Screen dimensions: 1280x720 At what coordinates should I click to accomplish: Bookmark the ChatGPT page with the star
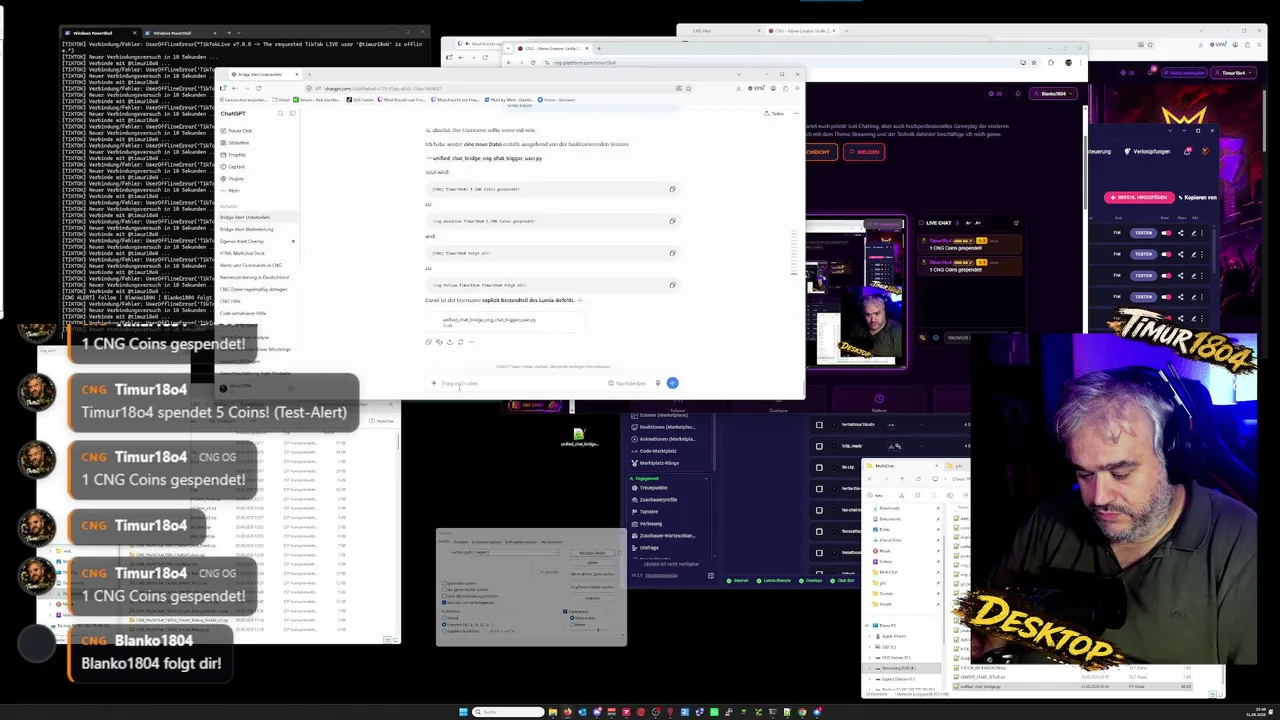click(688, 88)
